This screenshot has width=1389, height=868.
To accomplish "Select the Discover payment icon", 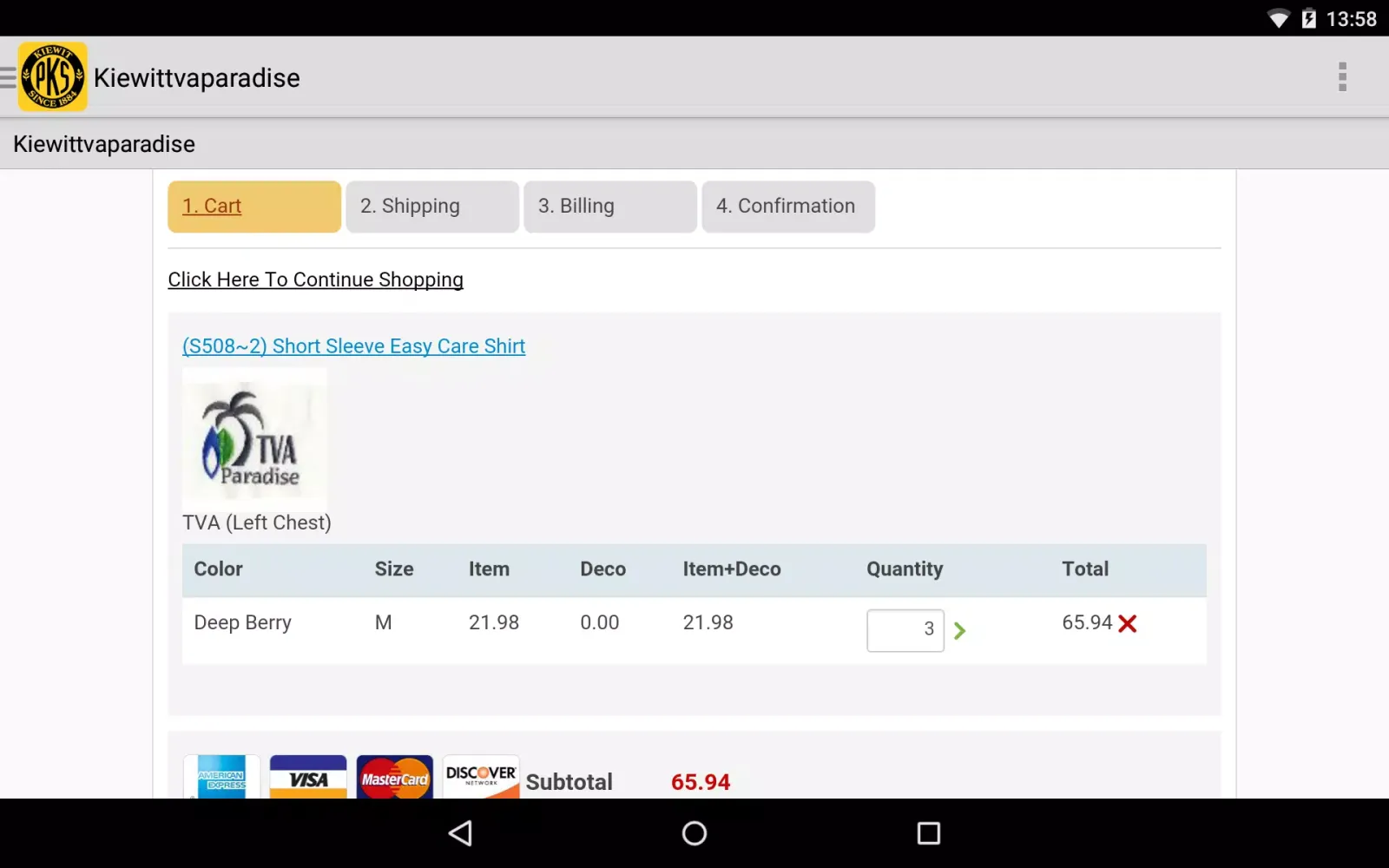I will [480, 778].
